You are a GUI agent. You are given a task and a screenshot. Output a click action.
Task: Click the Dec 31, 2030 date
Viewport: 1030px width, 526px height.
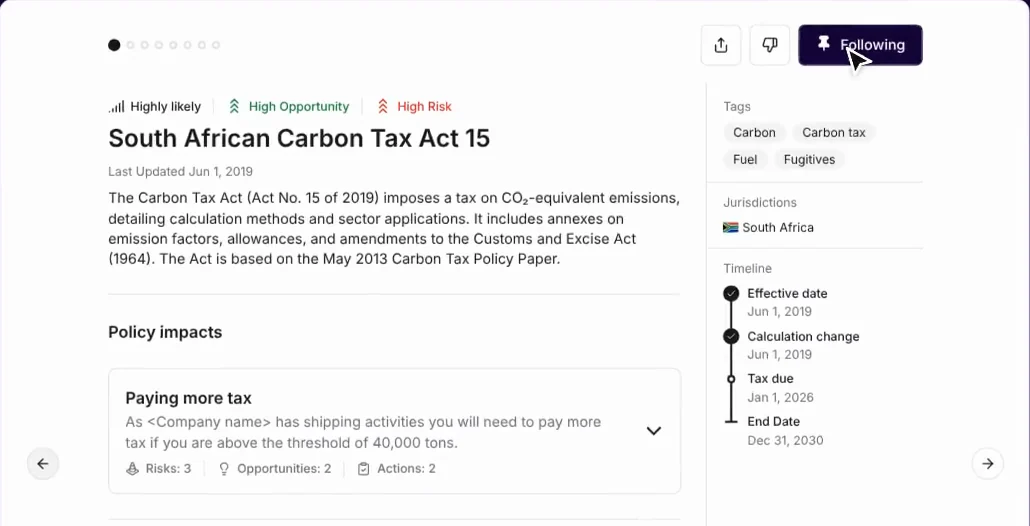point(785,440)
